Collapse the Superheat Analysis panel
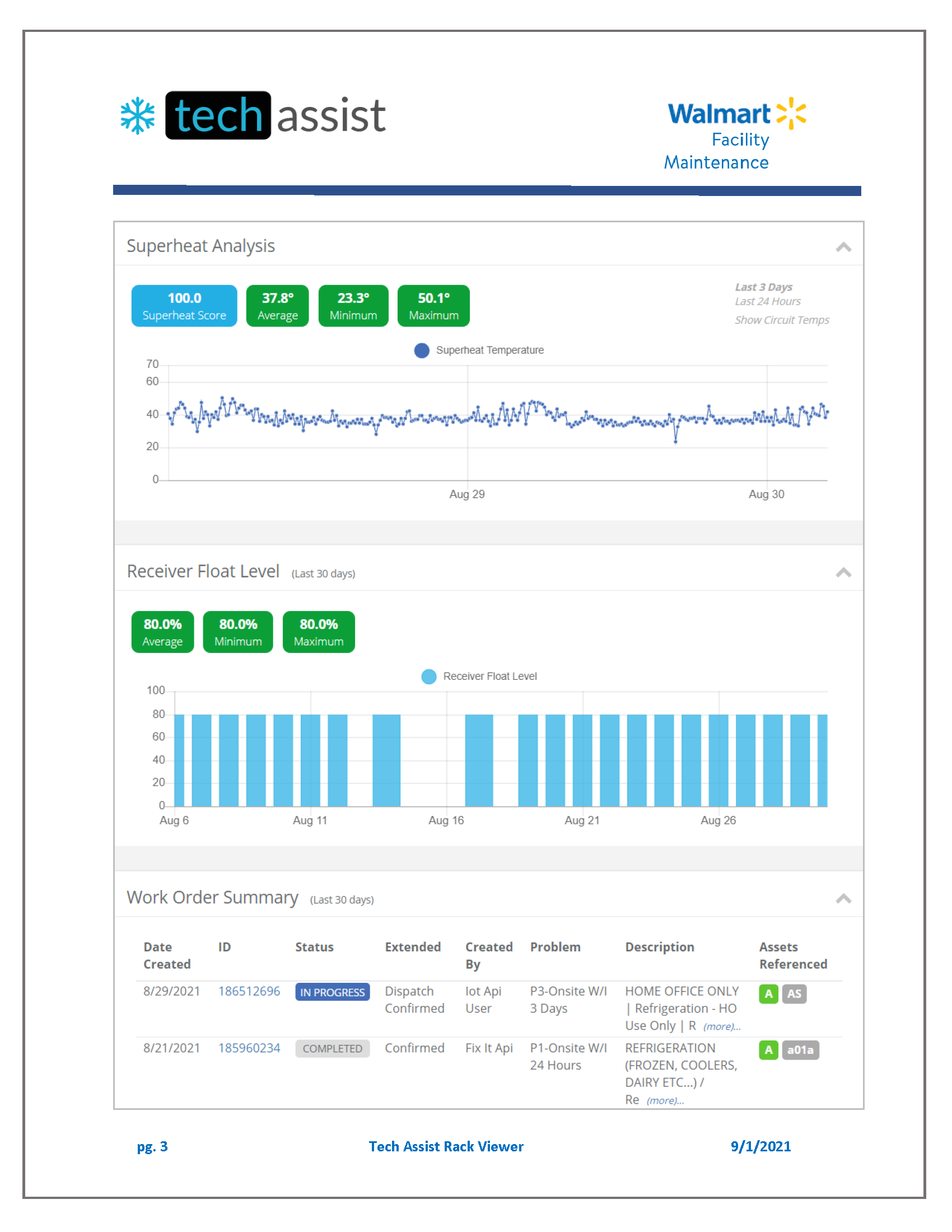 pyautogui.click(x=843, y=246)
